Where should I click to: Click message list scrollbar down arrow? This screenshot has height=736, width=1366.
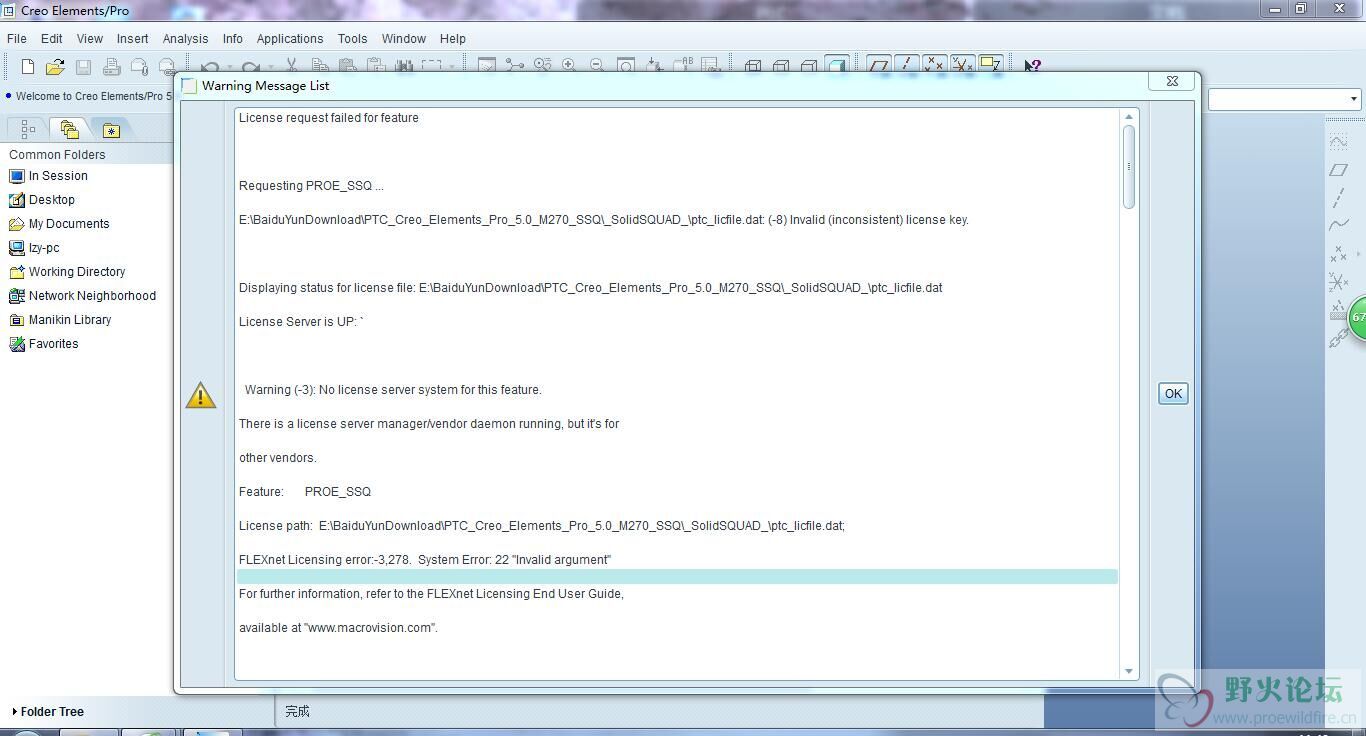pos(1129,672)
